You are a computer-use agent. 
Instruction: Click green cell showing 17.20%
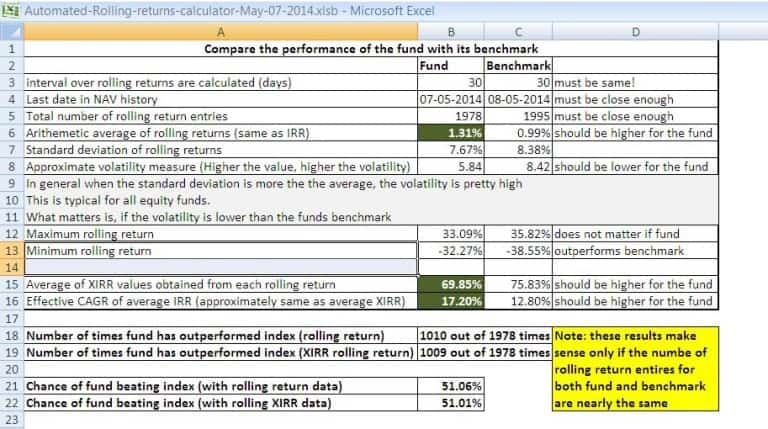coord(451,301)
